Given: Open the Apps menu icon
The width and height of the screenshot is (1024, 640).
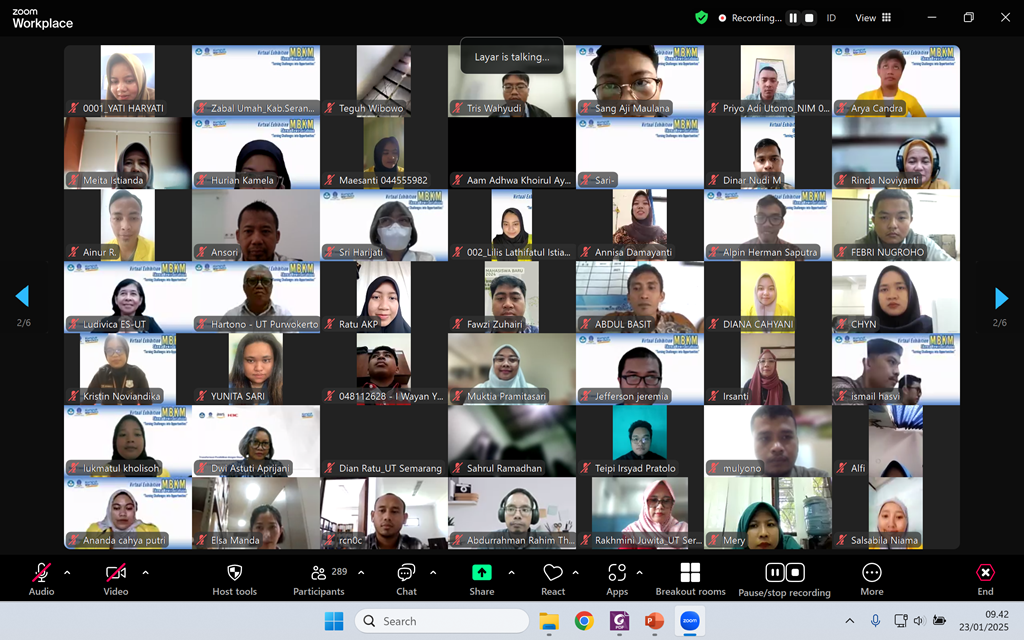Looking at the screenshot, I should click(x=617, y=573).
